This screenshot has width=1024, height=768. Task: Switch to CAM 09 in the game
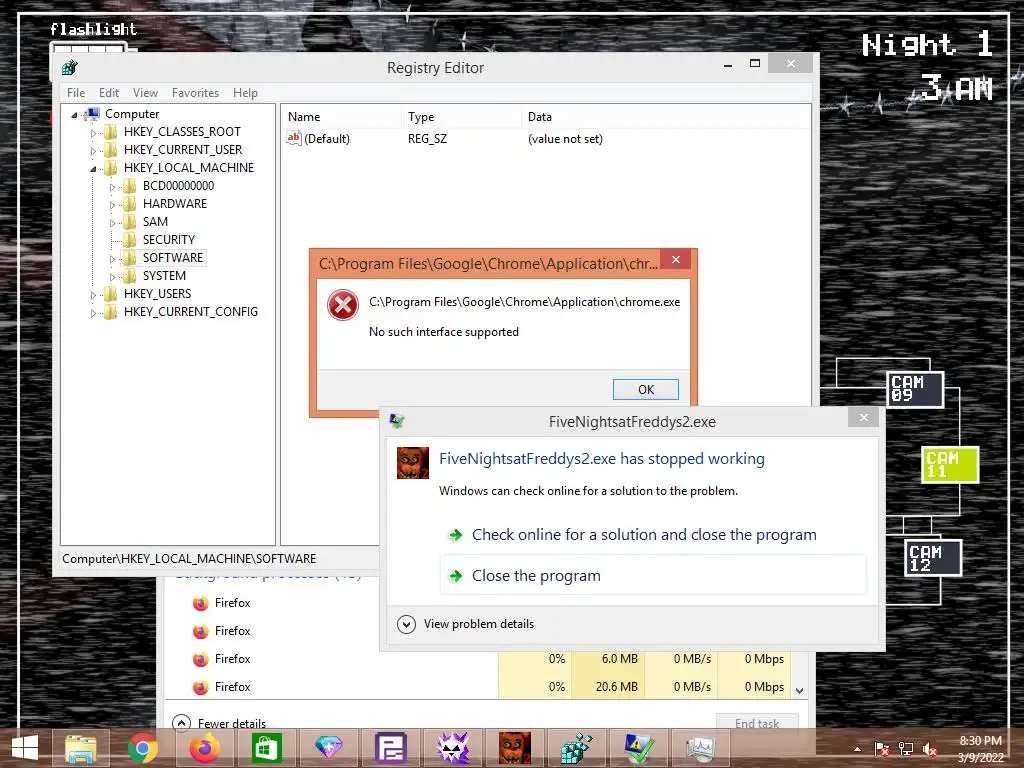coord(916,389)
